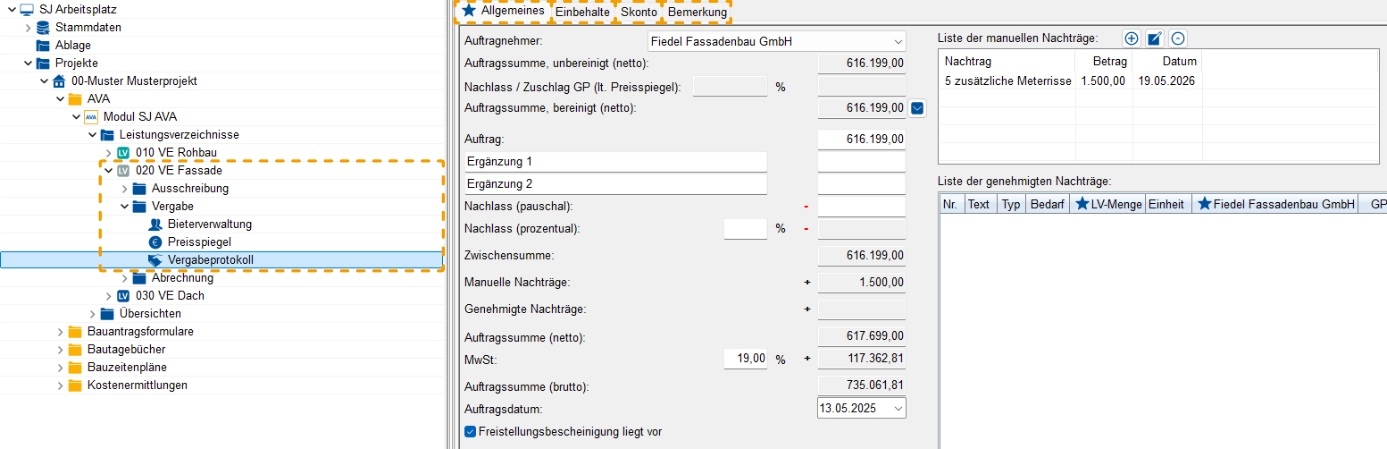Edit the selected manual Nachtrag with pencil icon
The width and height of the screenshot is (1387, 449).
click(1155, 38)
